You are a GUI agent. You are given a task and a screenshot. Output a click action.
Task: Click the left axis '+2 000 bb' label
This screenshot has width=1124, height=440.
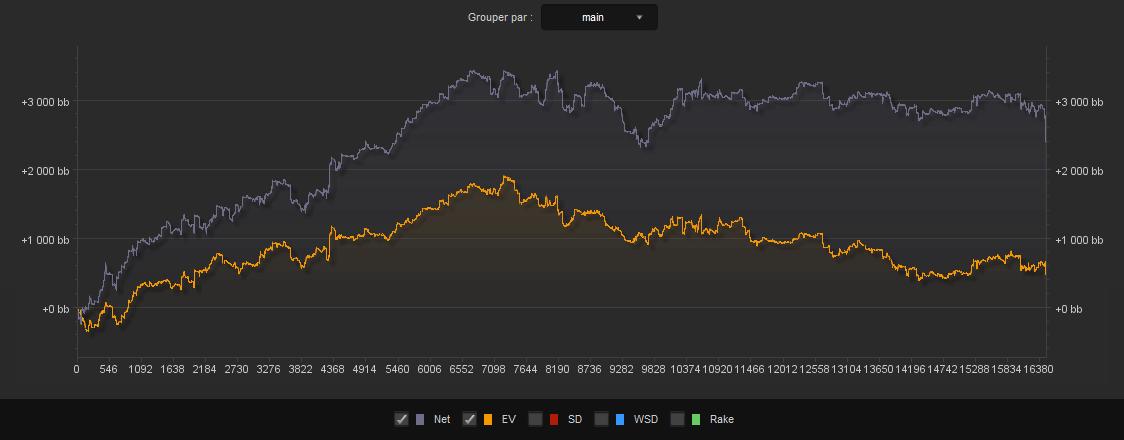tap(45, 171)
